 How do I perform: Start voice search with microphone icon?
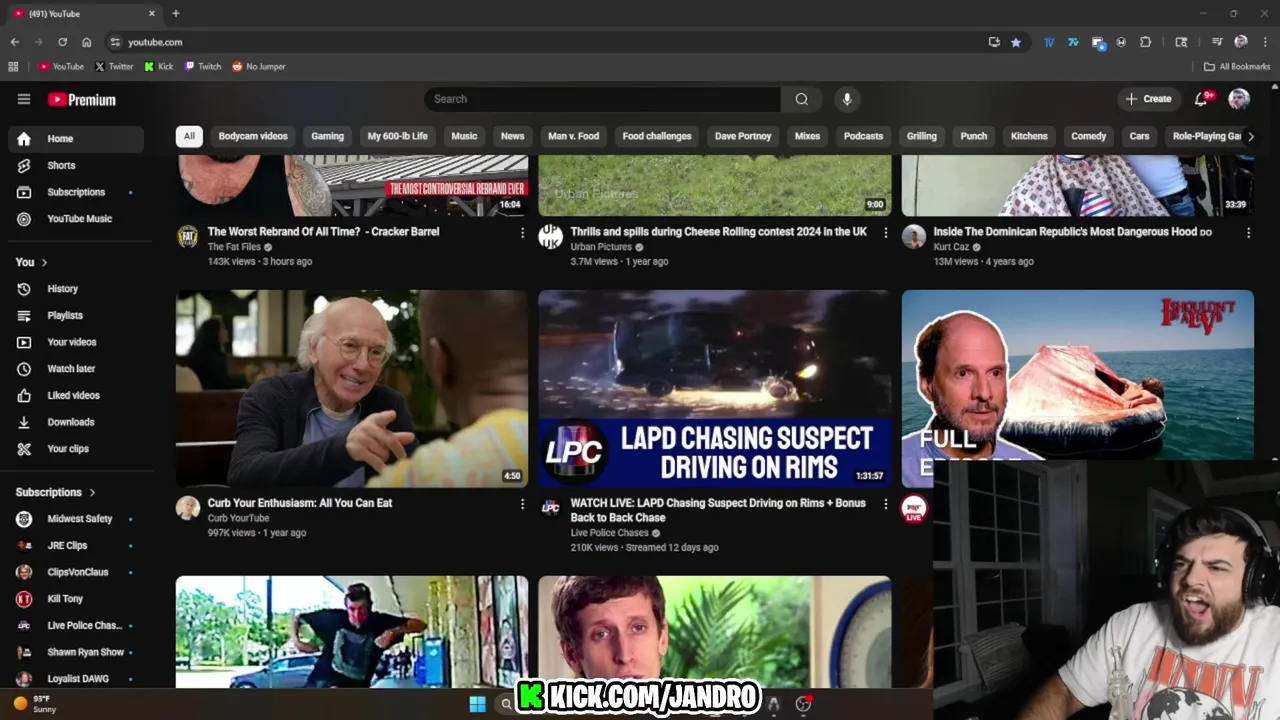847,99
